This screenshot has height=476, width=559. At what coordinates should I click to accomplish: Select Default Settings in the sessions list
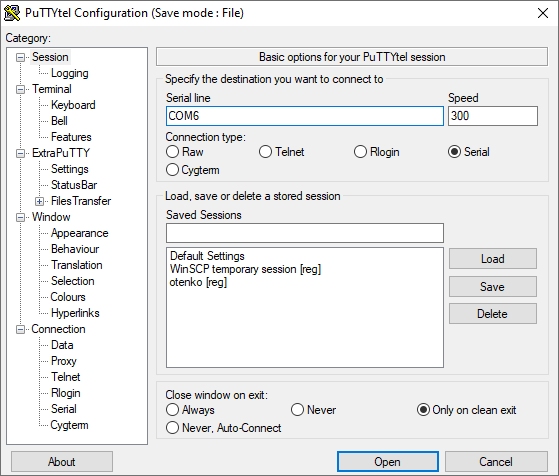[x=207, y=256]
